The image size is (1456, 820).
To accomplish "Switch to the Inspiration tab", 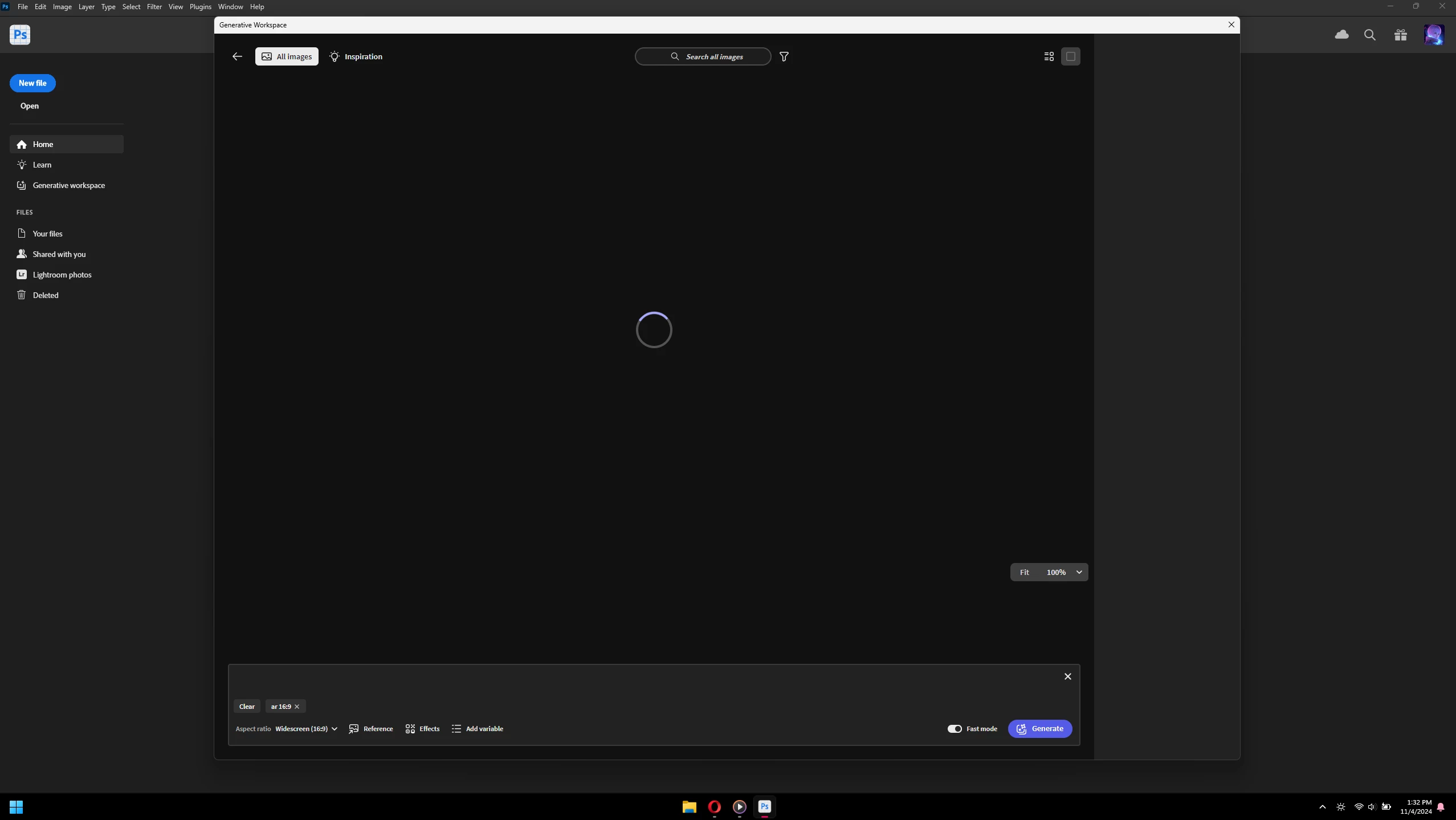I will click(x=356, y=56).
